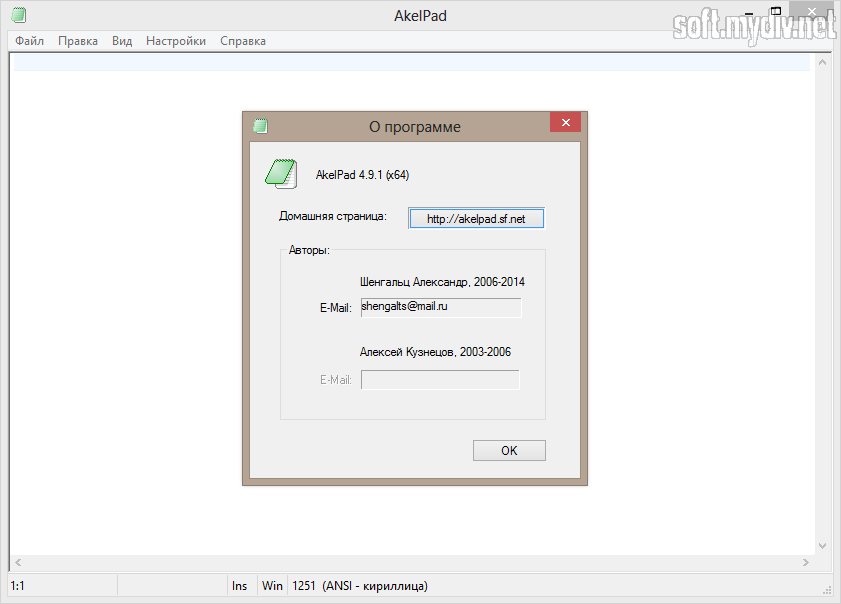
Task: Click the vertical scrollbar down arrow
Action: (x=822, y=546)
